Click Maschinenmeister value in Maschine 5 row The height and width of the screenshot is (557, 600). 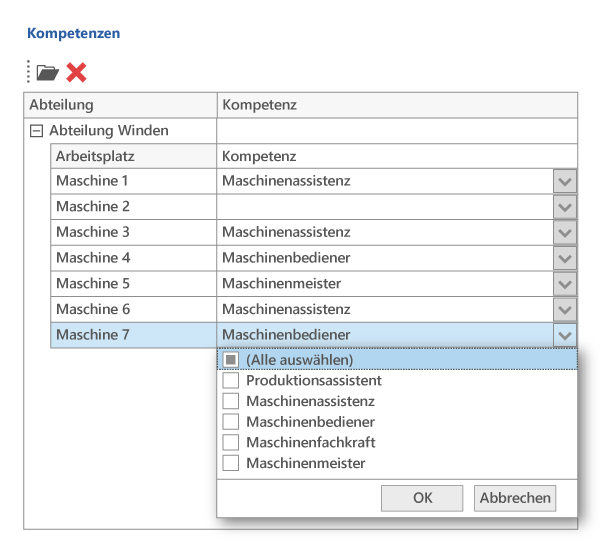pos(282,283)
